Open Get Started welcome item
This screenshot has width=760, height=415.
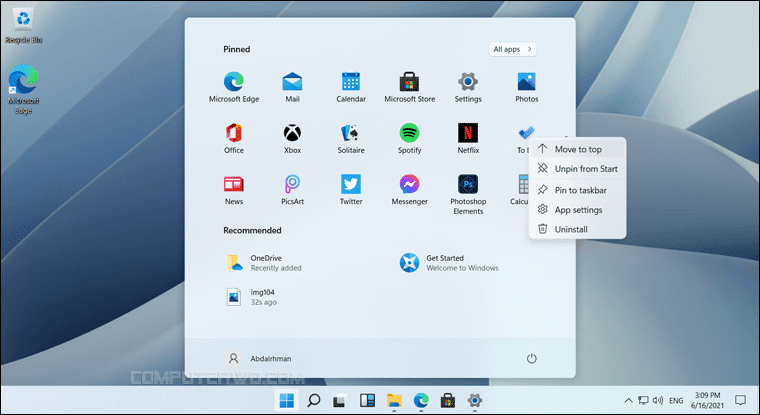[x=449, y=263]
